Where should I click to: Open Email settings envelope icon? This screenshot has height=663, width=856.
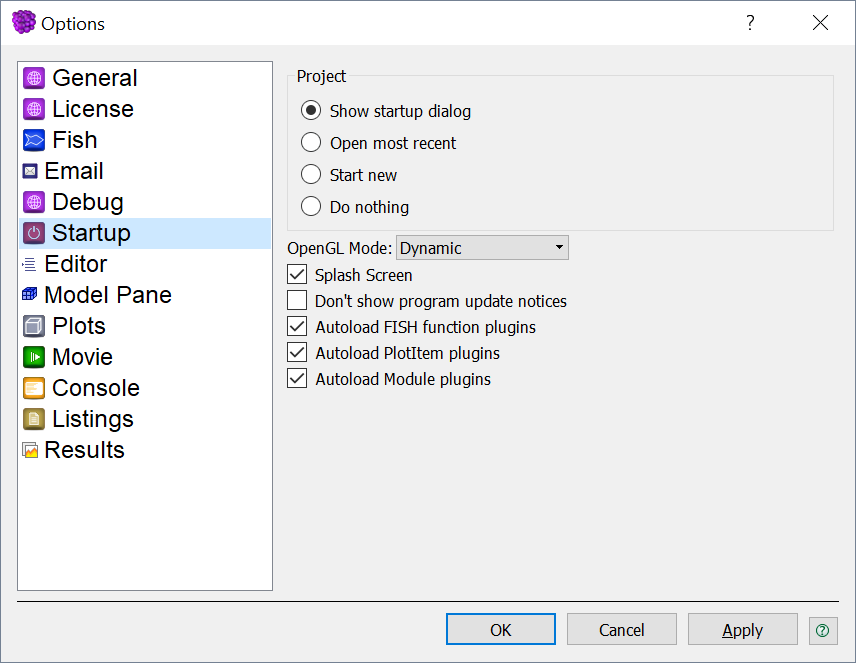(30, 171)
